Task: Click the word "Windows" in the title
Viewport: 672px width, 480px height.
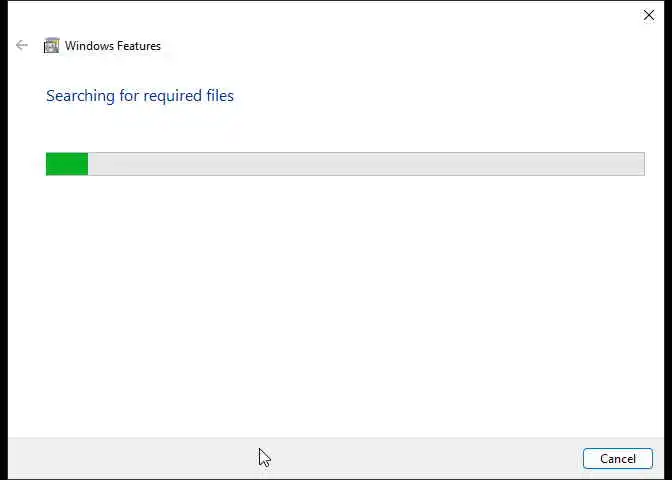Action: (x=88, y=46)
